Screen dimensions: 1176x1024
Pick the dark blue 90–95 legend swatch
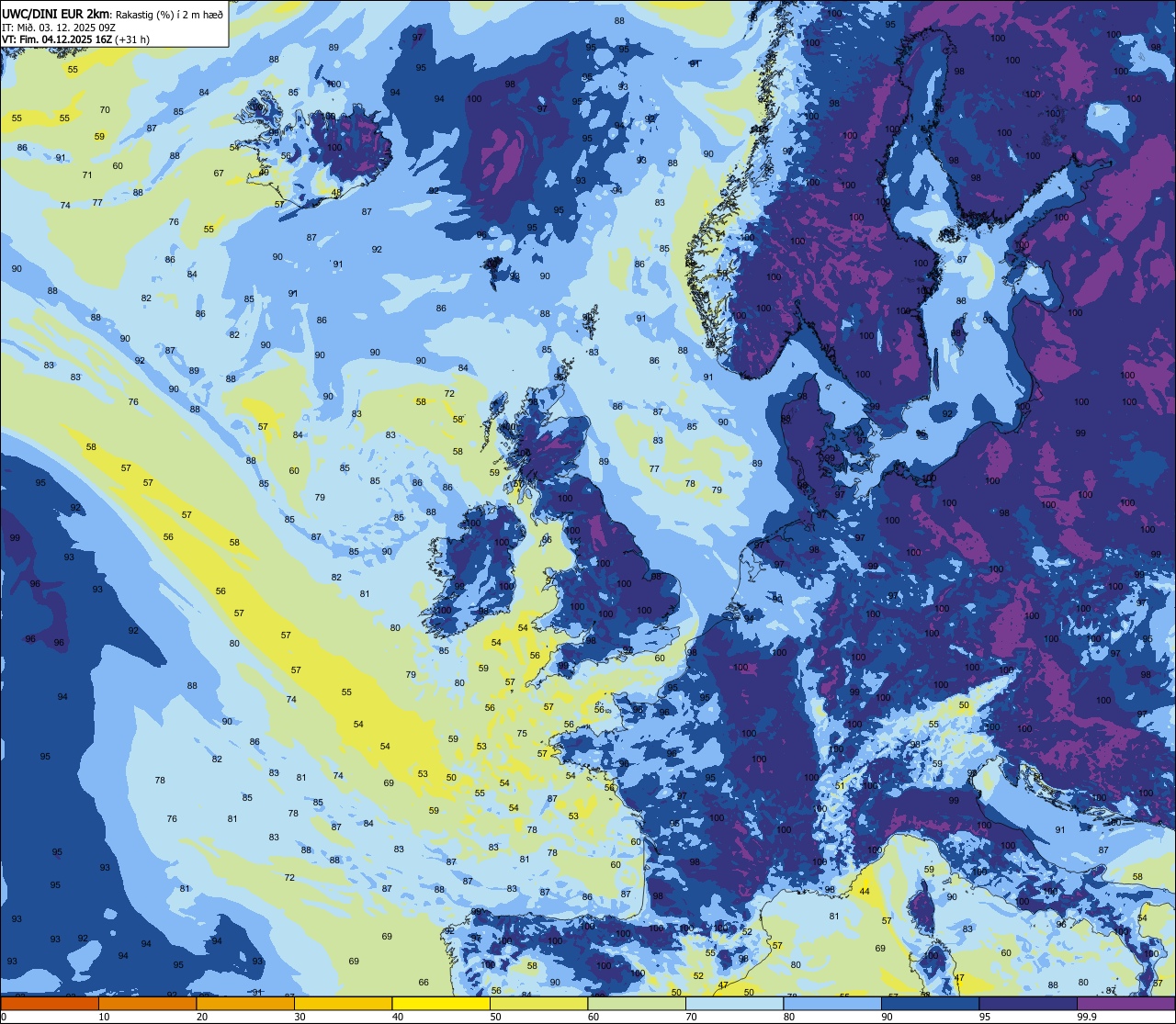click(930, 1004)
